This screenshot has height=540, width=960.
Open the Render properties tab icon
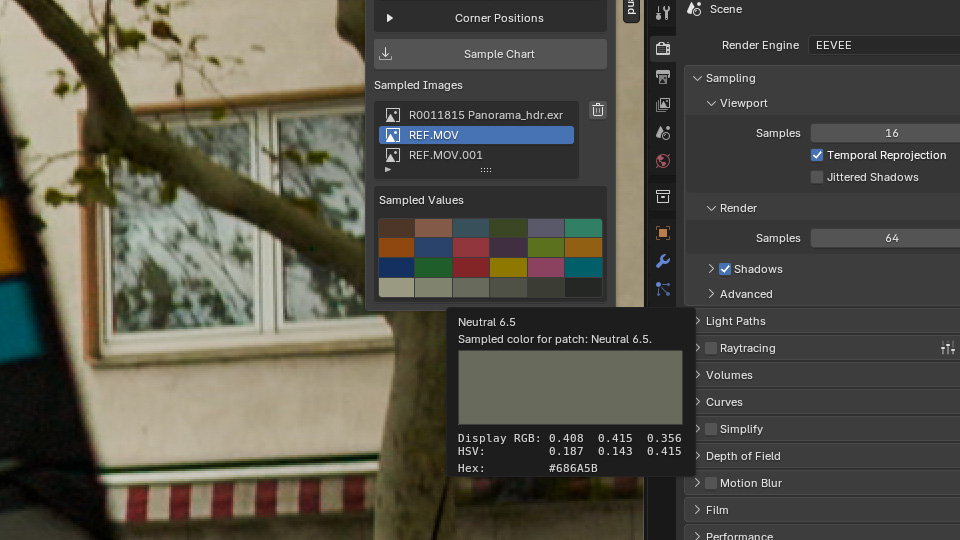(x=662, y=48)
